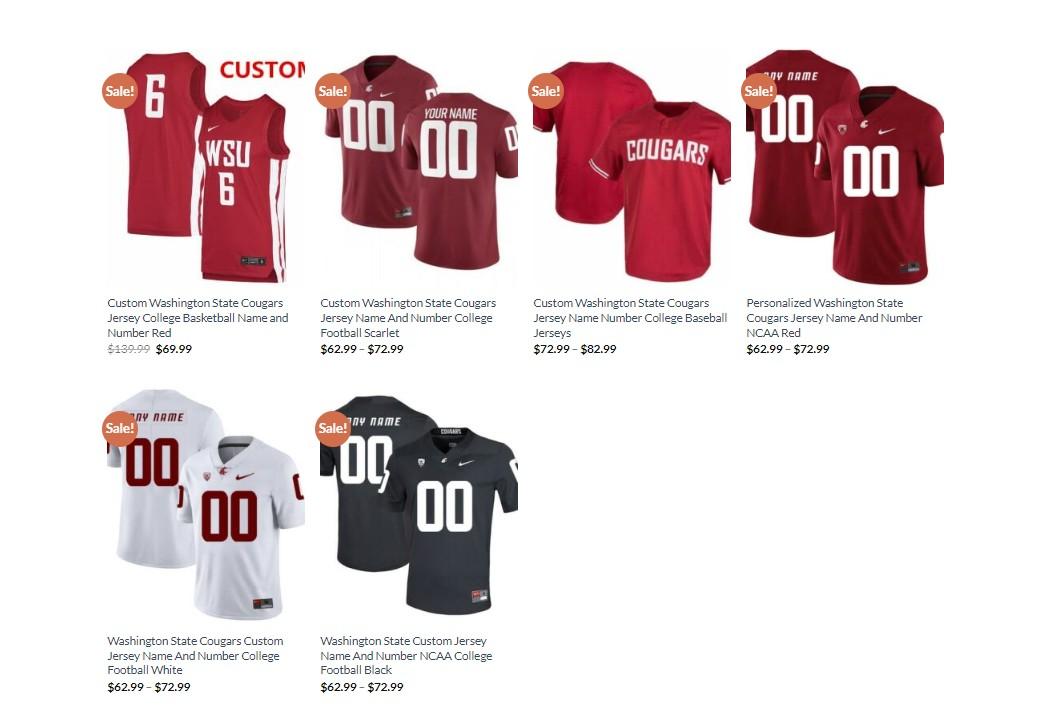Screen dimensions: 1050x713
Task: Click the Sale badge on white football jersey
Action: pos(119,428)
